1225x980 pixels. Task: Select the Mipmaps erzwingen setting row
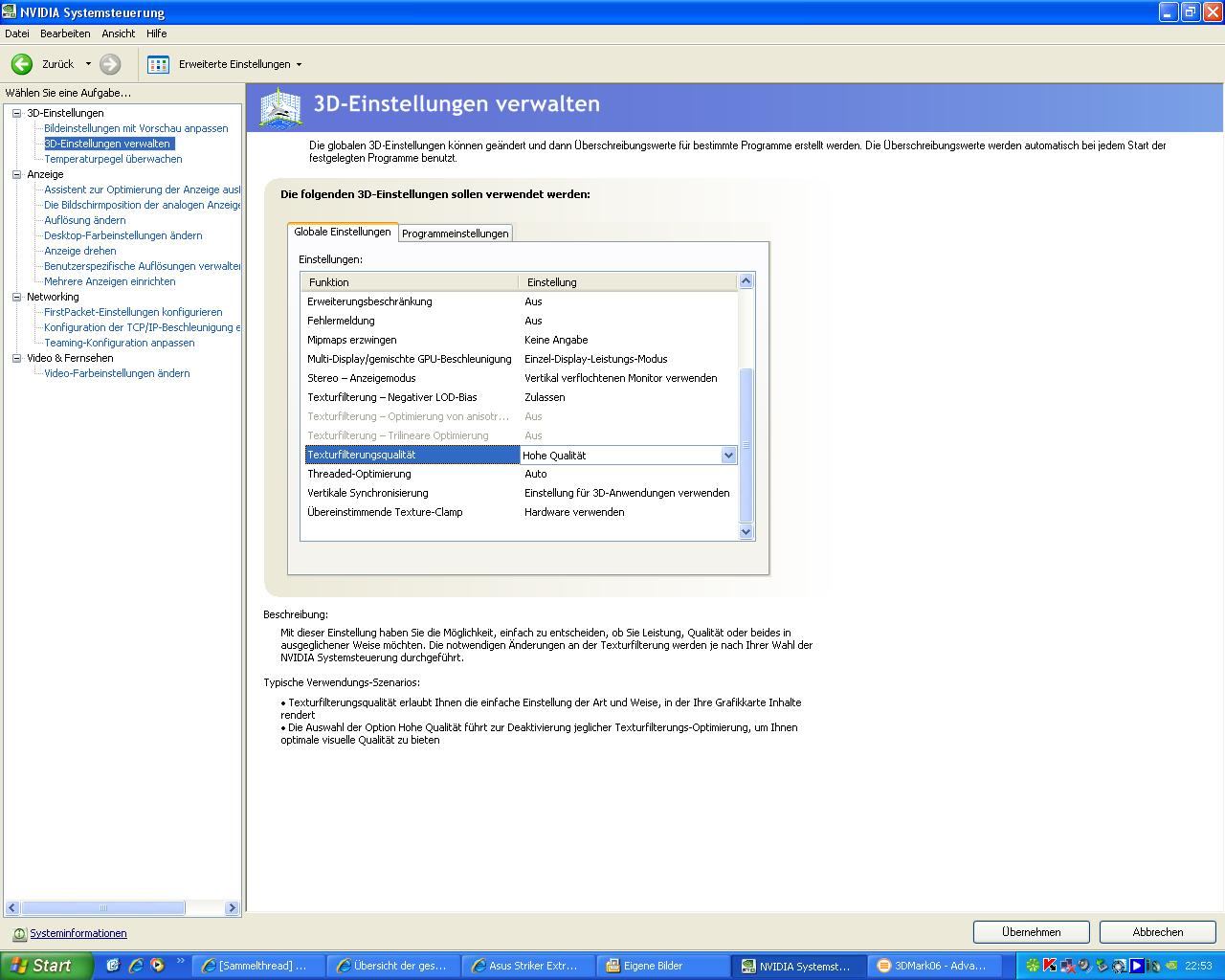click(520, 340)
